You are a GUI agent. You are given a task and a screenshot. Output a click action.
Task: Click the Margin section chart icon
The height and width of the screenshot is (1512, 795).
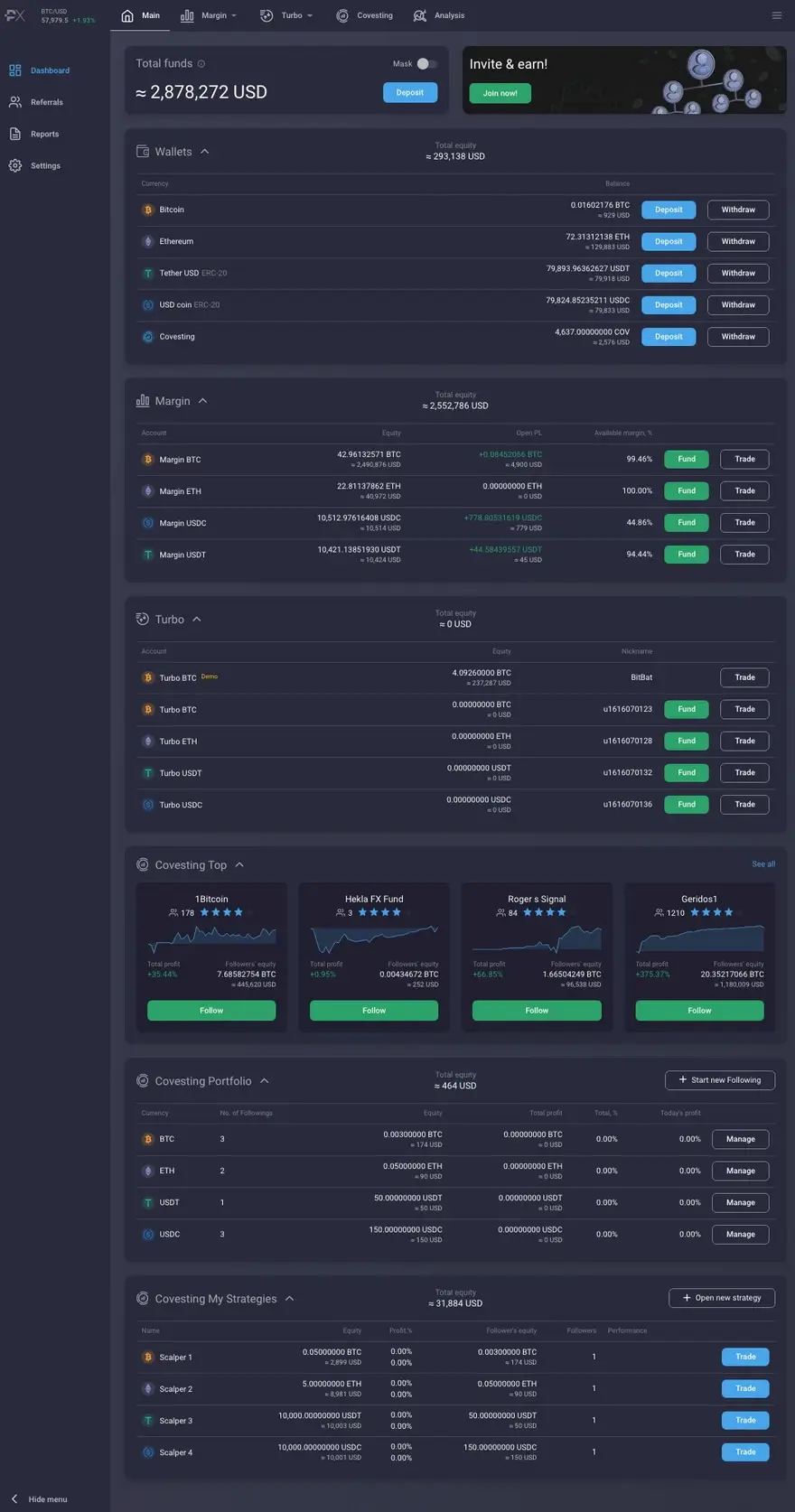(143, 401)
